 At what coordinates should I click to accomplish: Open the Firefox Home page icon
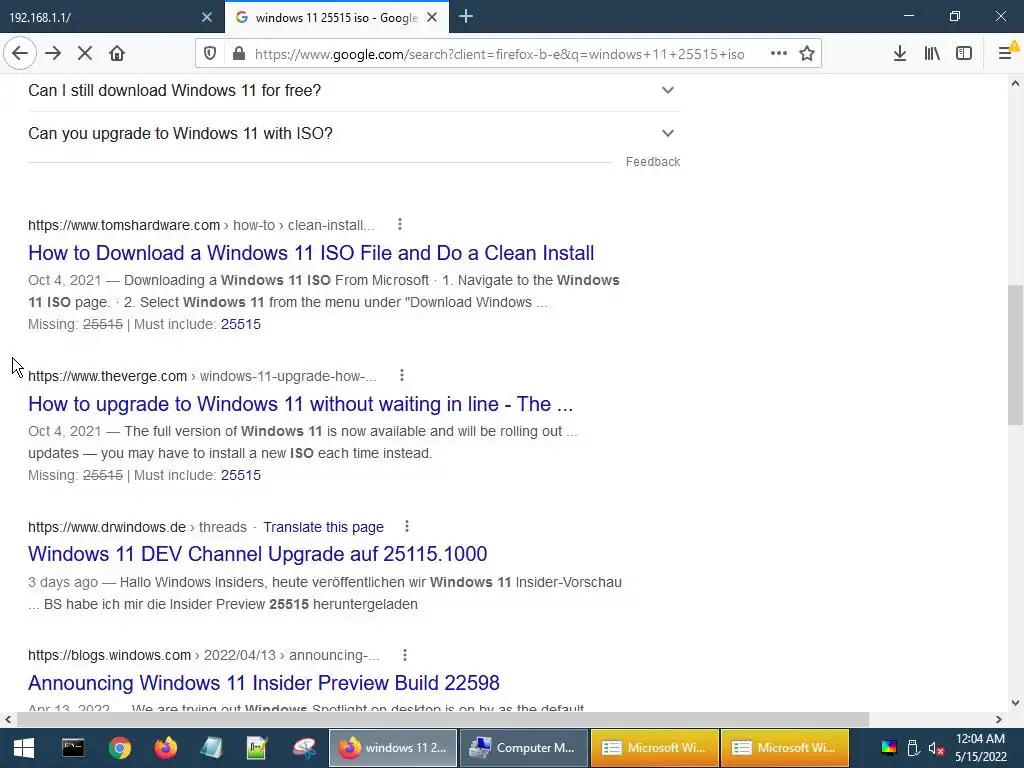(x=117, y=54)
